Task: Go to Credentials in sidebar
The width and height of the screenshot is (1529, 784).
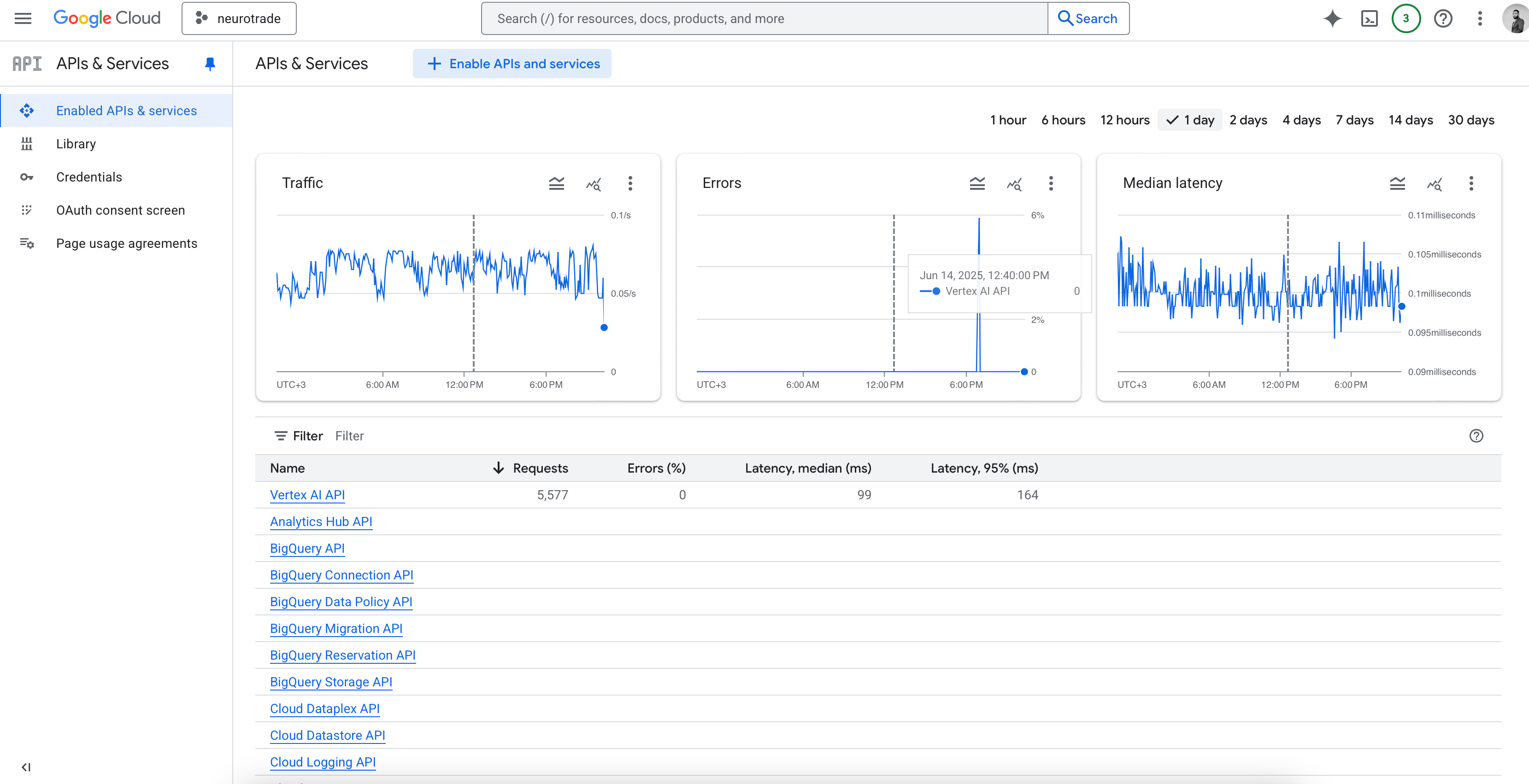Action: tap(89, 177)
